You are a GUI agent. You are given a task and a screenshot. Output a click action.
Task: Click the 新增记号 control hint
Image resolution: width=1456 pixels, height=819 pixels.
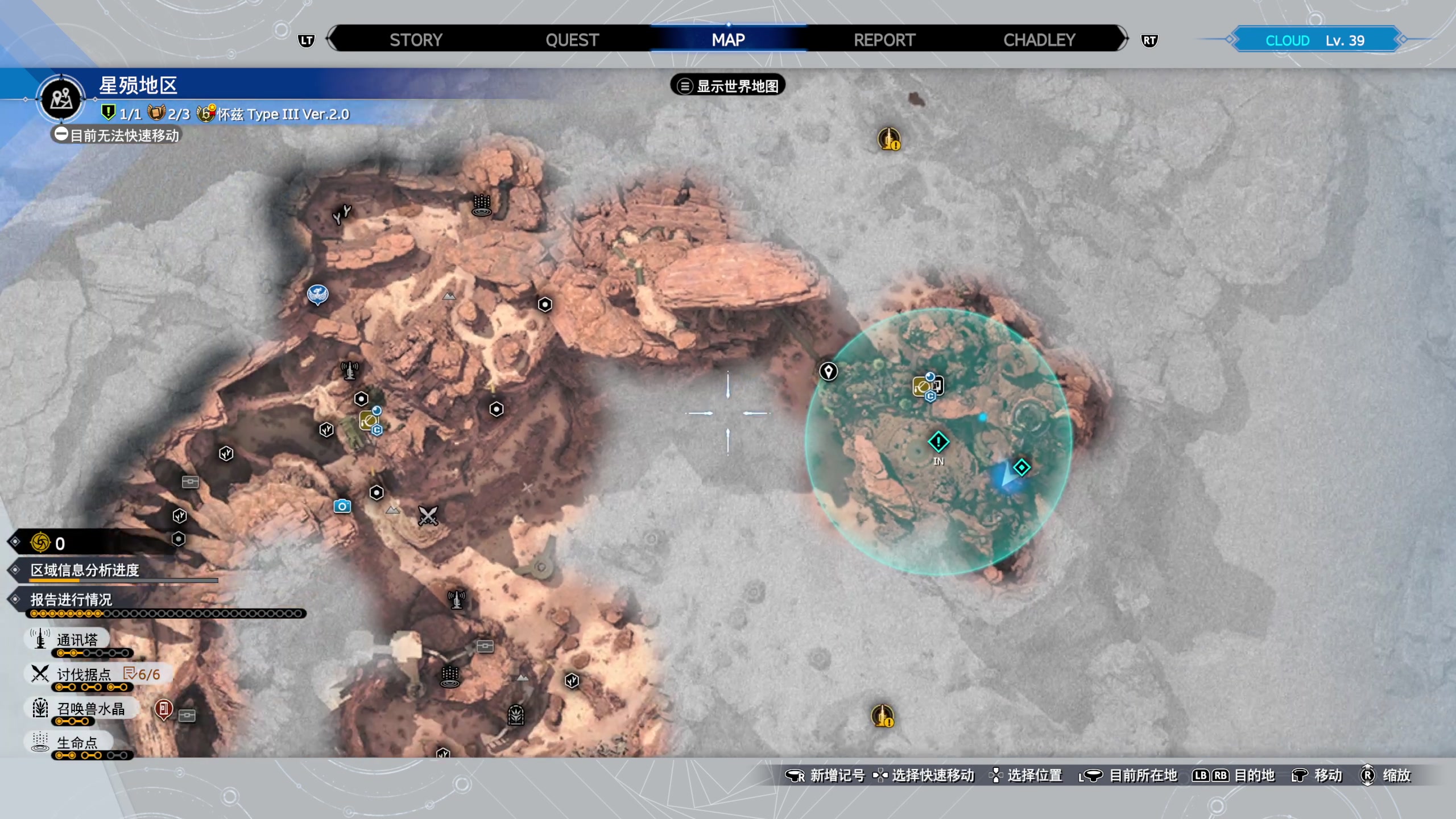(x=824, y=775)
